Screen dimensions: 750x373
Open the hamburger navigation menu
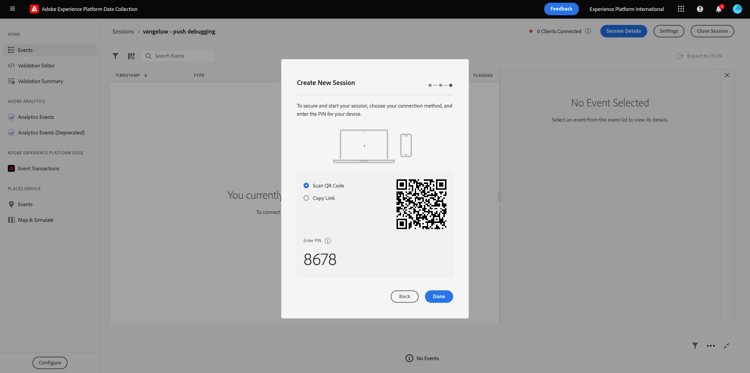pos(12,9)
